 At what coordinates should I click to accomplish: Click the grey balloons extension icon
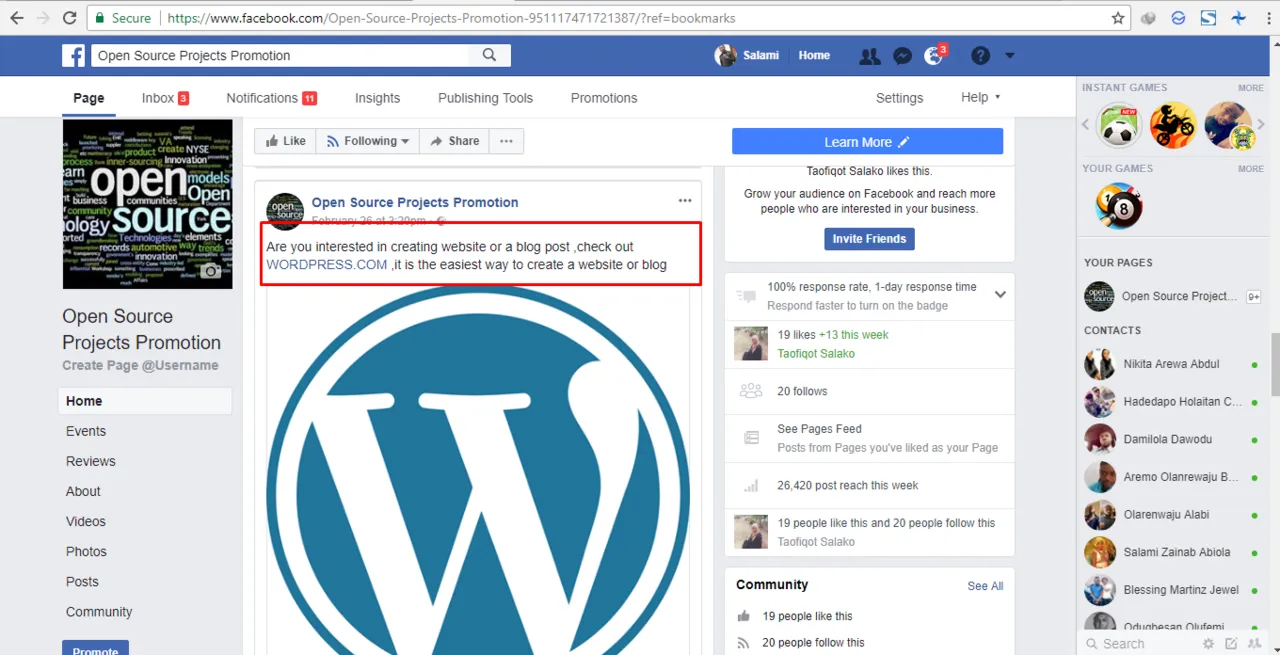point(1149,18)
